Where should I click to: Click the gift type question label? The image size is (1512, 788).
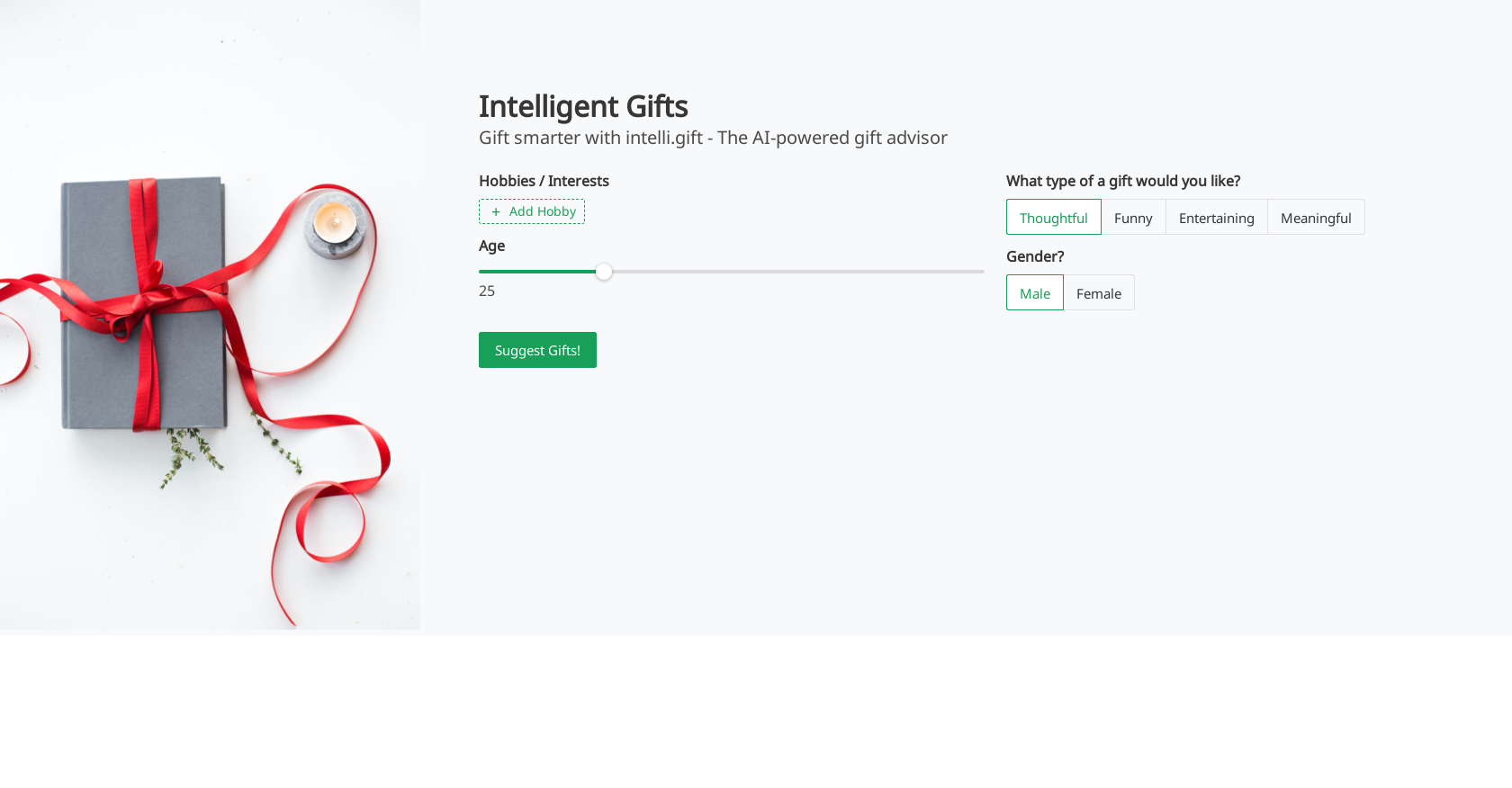click(1123, 181)
